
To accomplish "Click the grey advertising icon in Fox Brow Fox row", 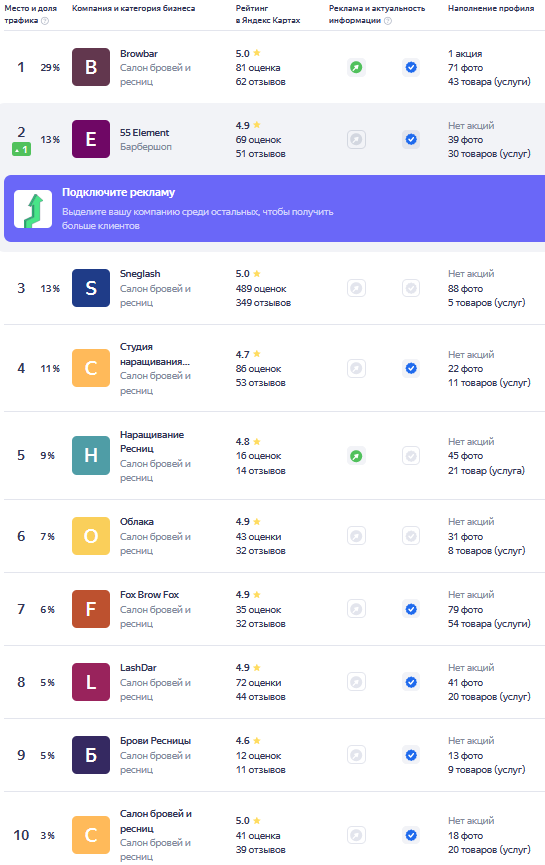I will tap(356, 609).
